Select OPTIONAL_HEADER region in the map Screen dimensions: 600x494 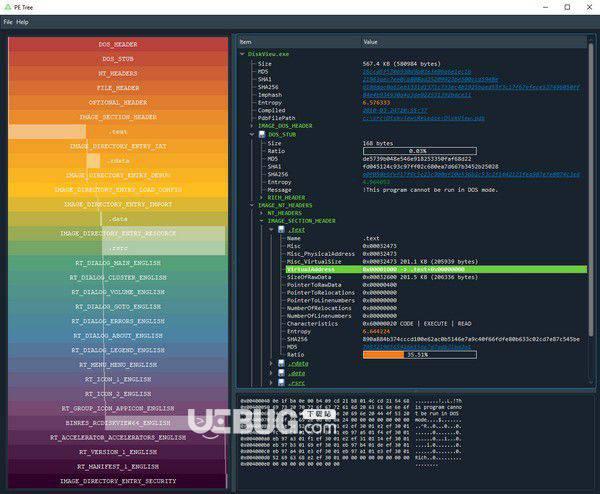pyautogui.click(x=118, y=102)
